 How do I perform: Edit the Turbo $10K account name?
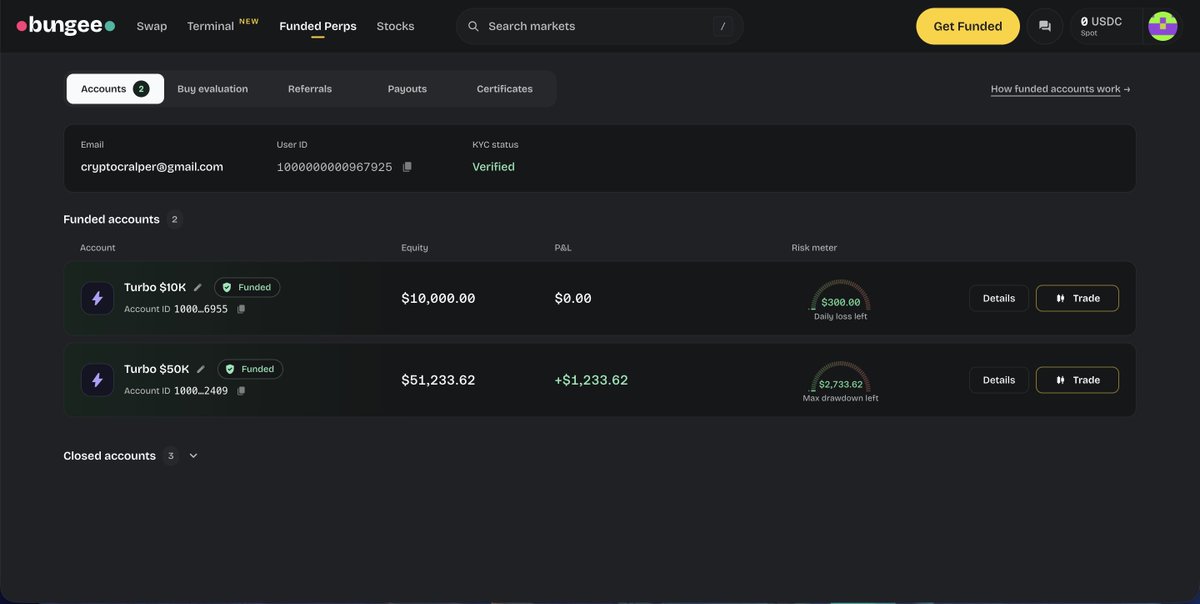(x=198, y=287)
